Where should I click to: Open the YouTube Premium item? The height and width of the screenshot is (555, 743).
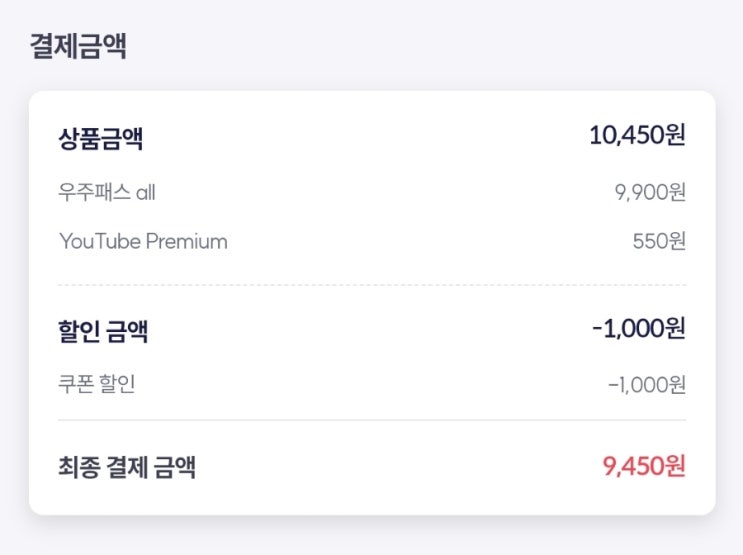pos(143,241)
